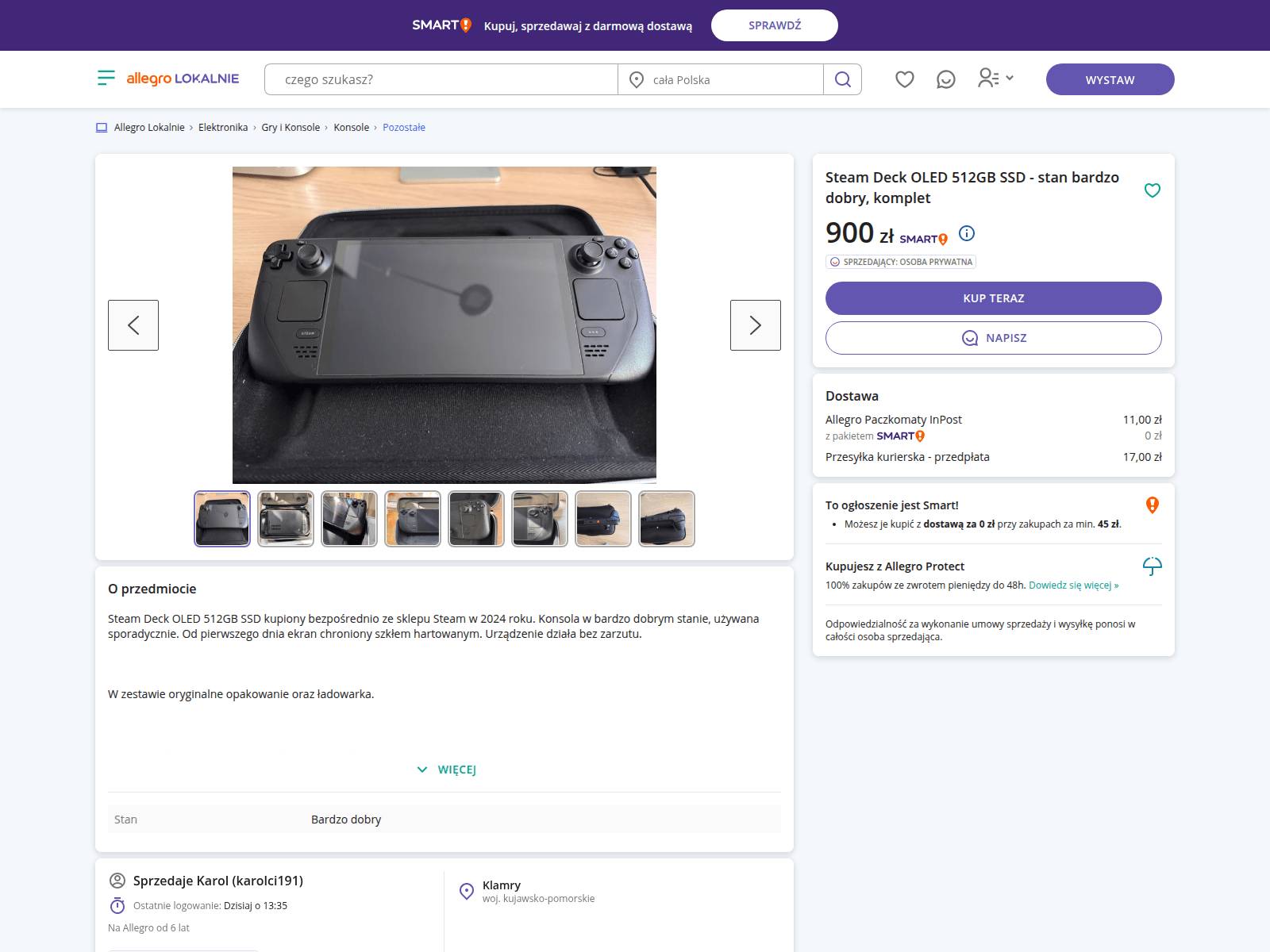Go to Allegro Lokalnie homepage logo

[183, 79]
